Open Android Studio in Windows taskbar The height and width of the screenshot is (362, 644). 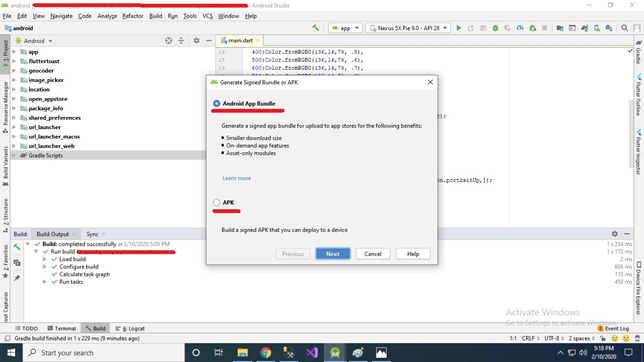coord(335,353)
